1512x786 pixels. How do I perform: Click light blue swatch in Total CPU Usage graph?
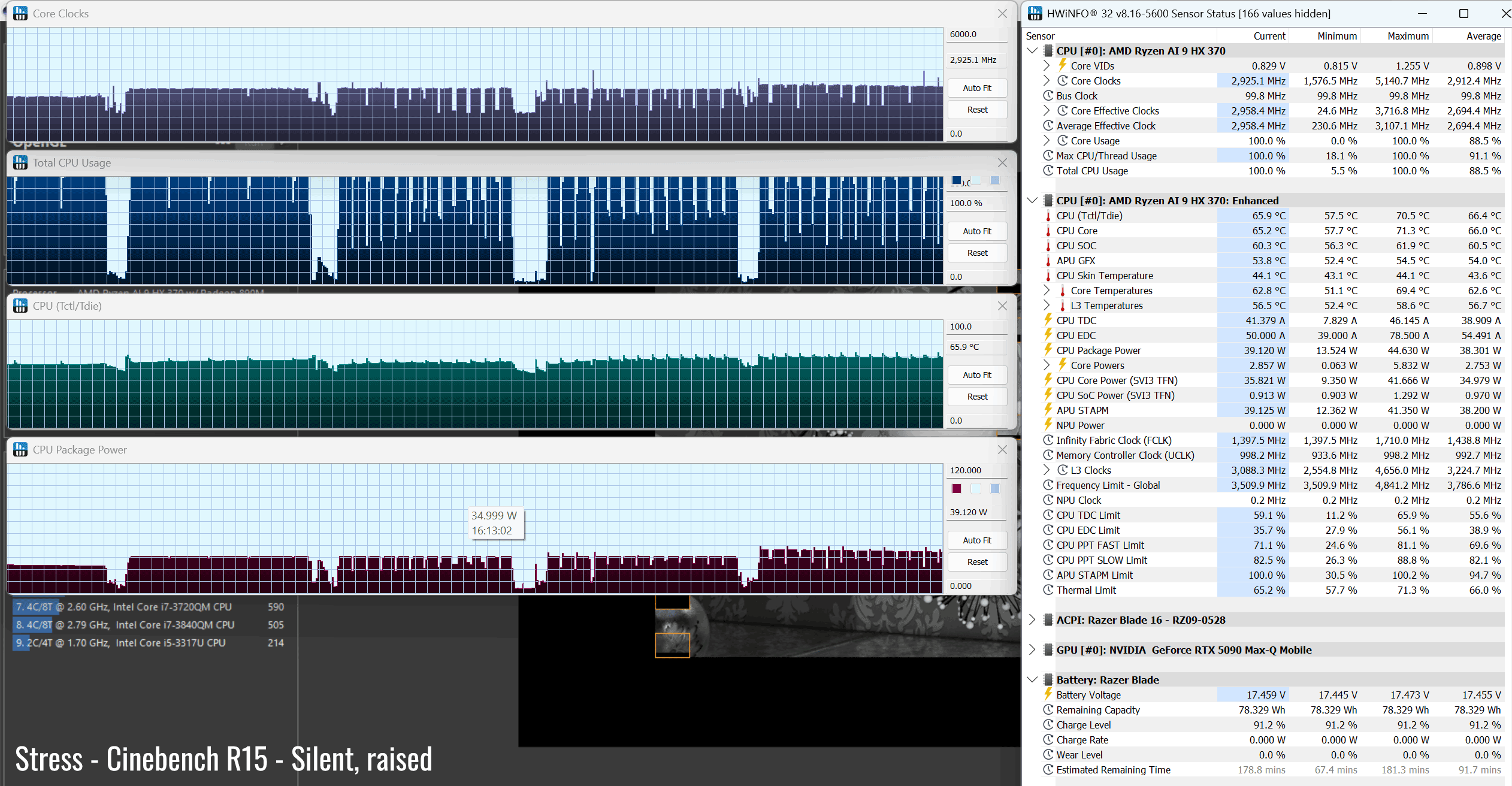(995, 180)
